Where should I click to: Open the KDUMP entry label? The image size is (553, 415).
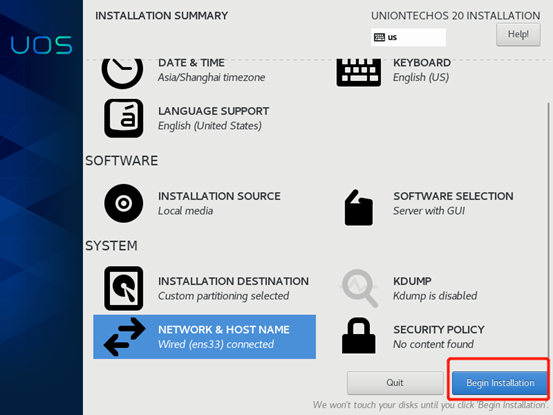(x=412, y=281)
